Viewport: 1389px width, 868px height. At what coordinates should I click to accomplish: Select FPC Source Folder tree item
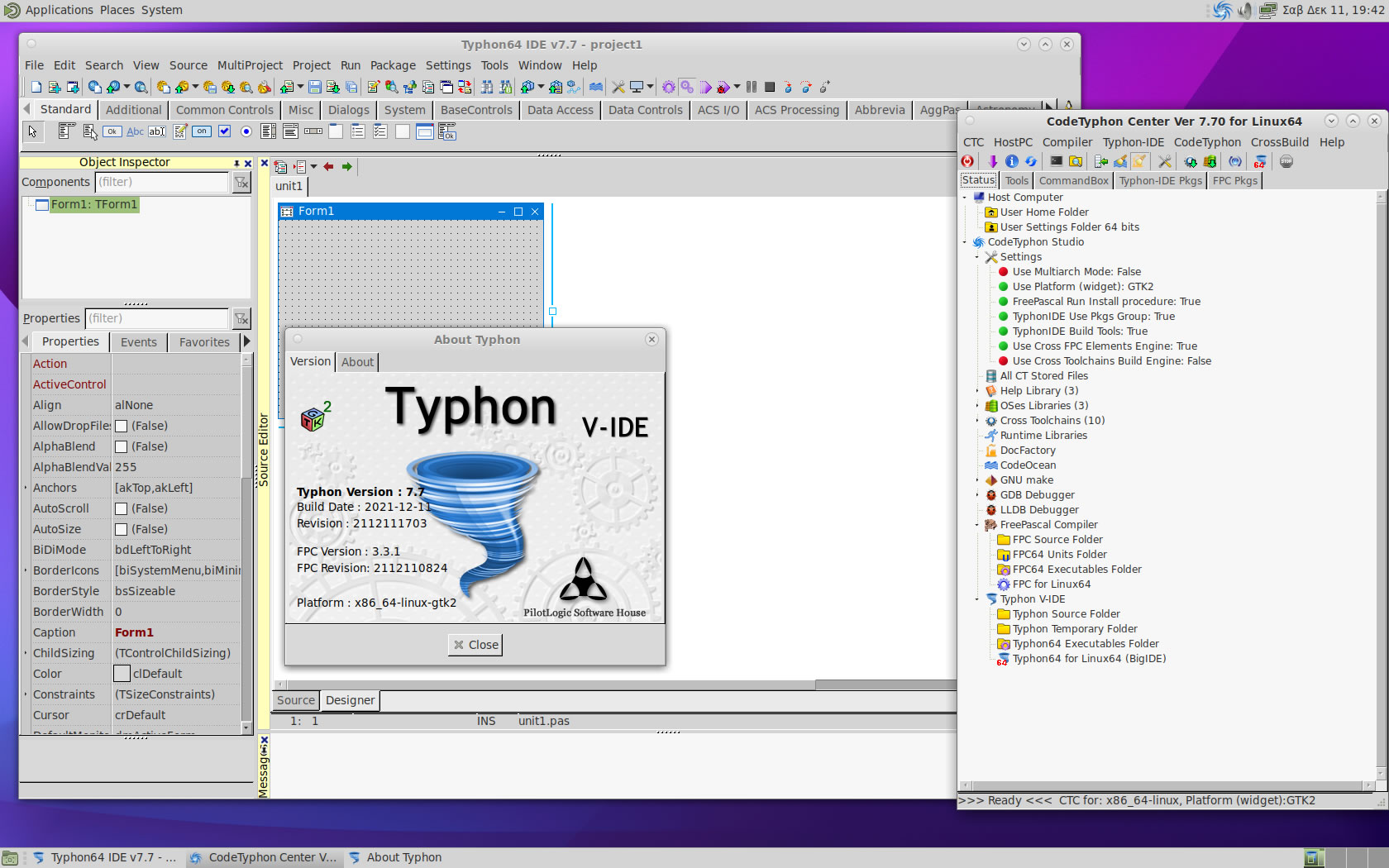tap(1057, 540)
